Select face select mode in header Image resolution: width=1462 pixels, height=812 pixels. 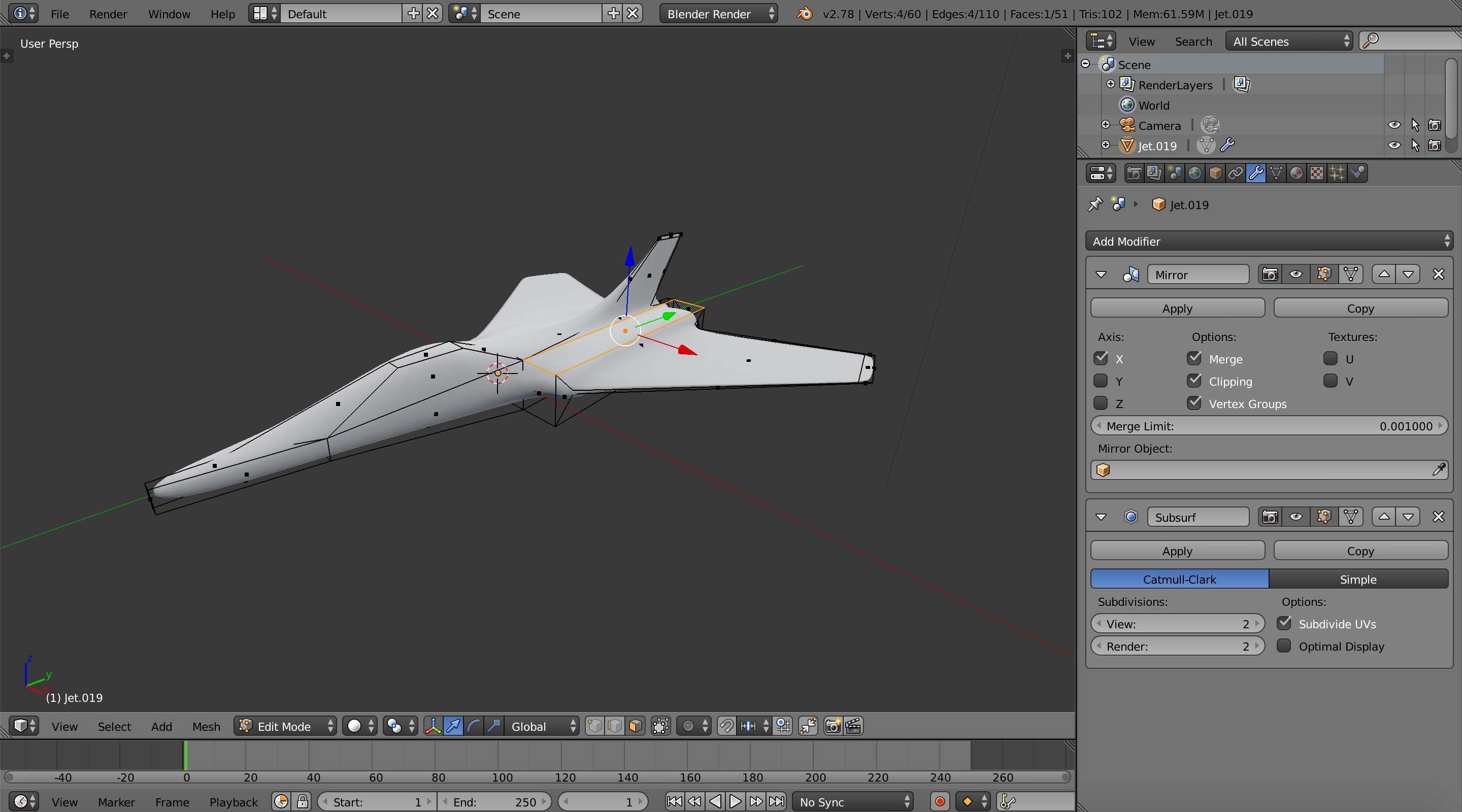635,726
